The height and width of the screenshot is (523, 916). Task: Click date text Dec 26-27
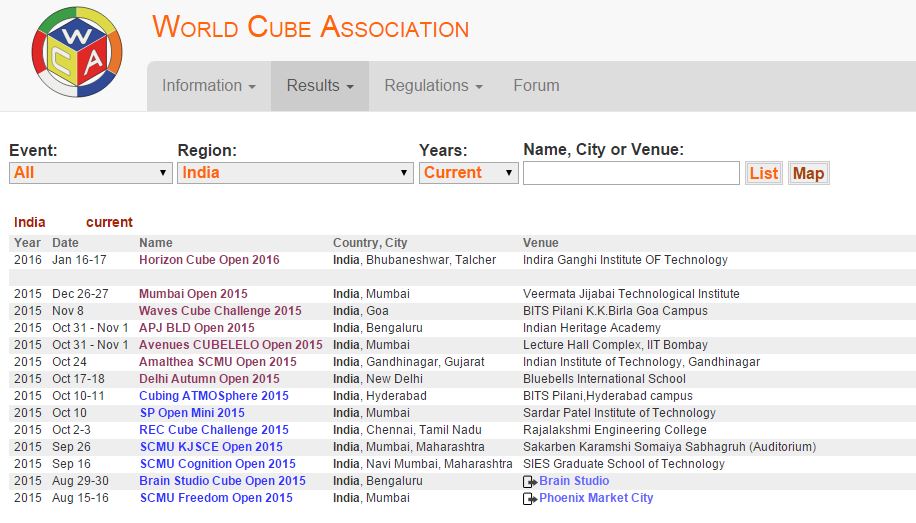pos(80,294)
